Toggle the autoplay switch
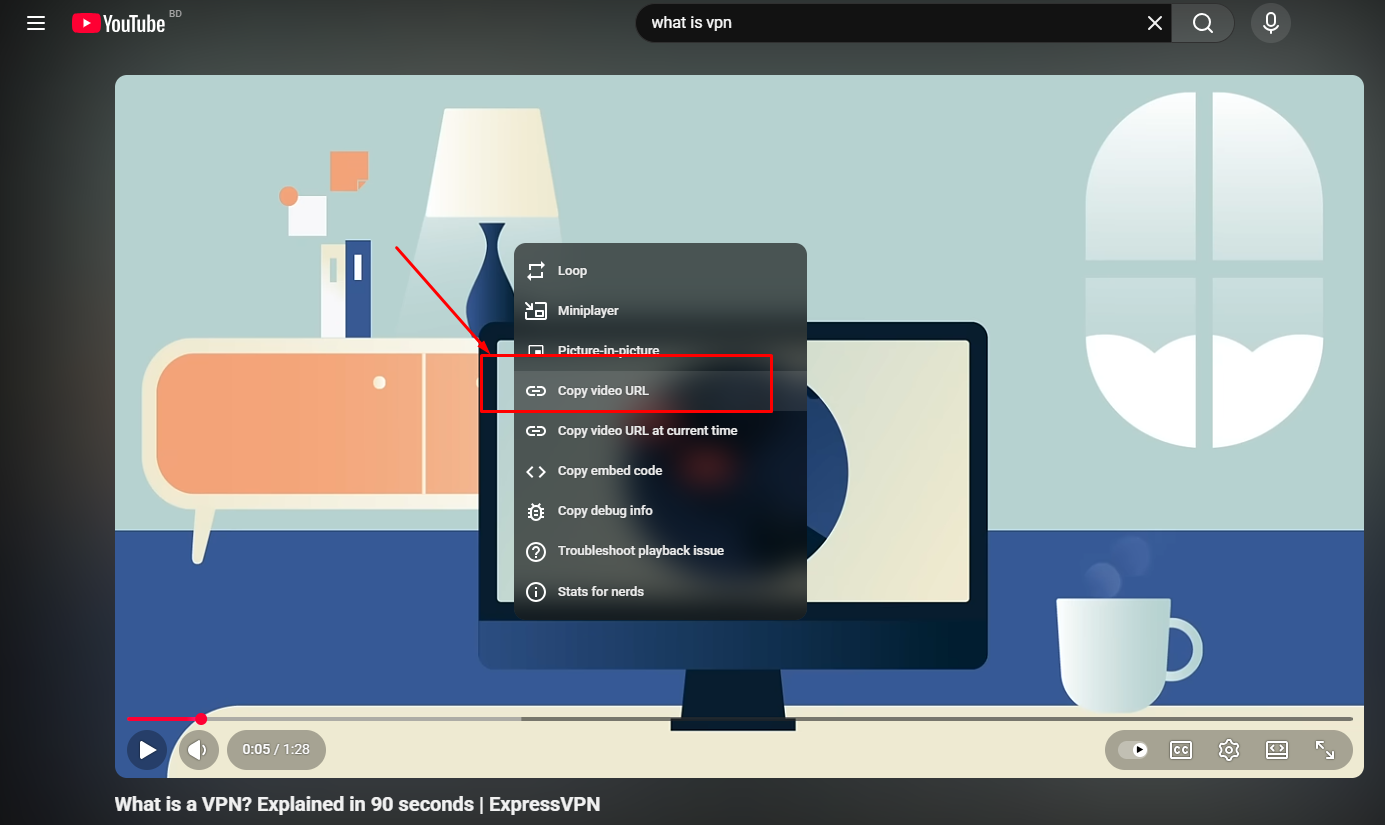The width and height of the screenshot is (1385, 825). coord(1133,750)
